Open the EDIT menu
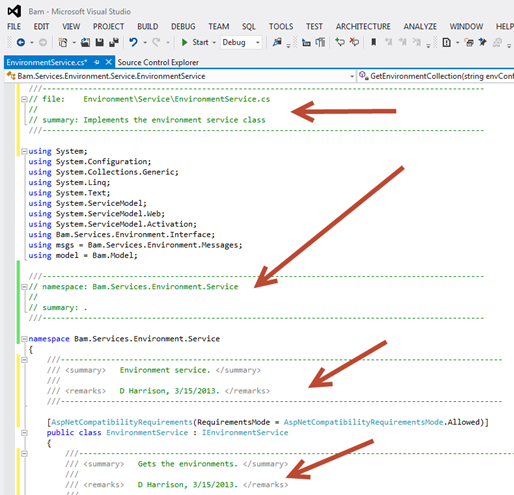The image size is (514, 495). coord(41,26)
